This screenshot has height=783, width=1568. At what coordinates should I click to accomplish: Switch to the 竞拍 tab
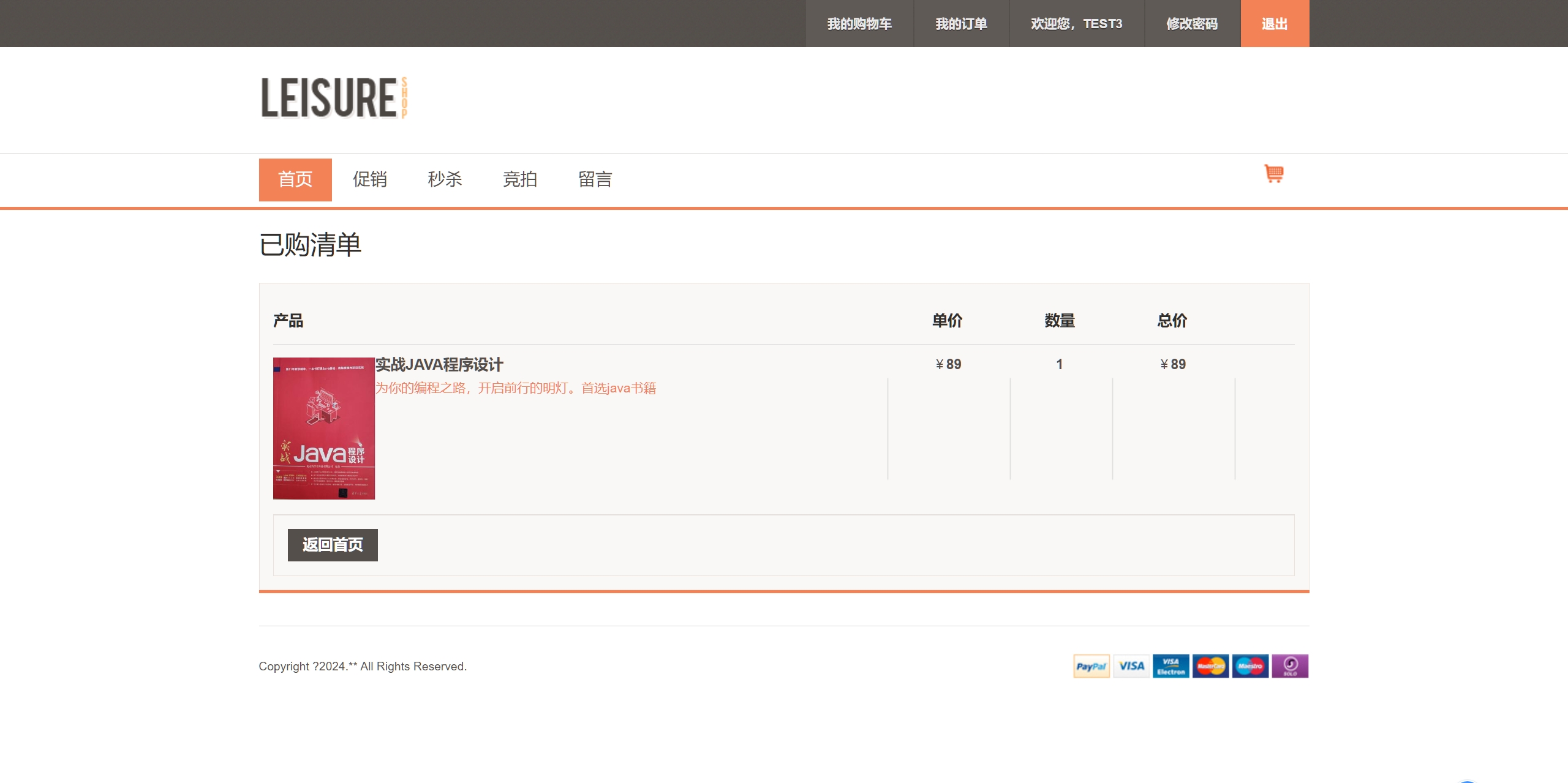click(x=520, y=179)
